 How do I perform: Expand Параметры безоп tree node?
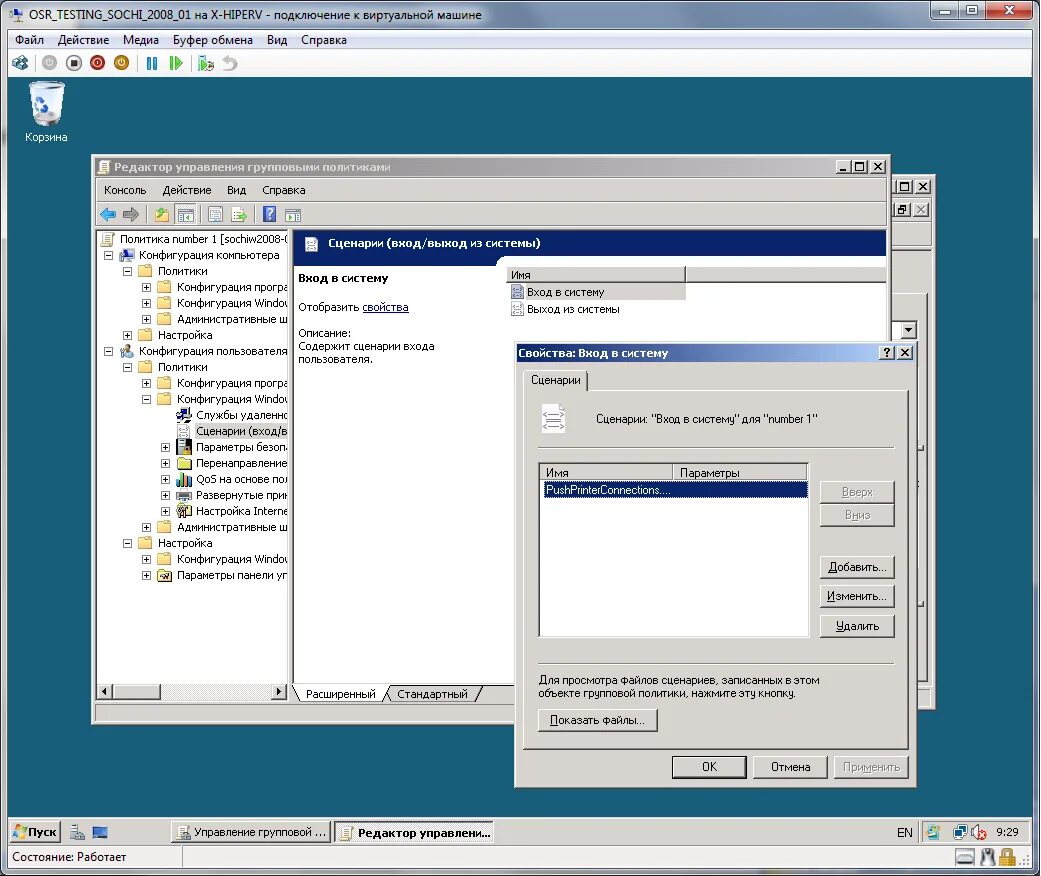[165, 447]
